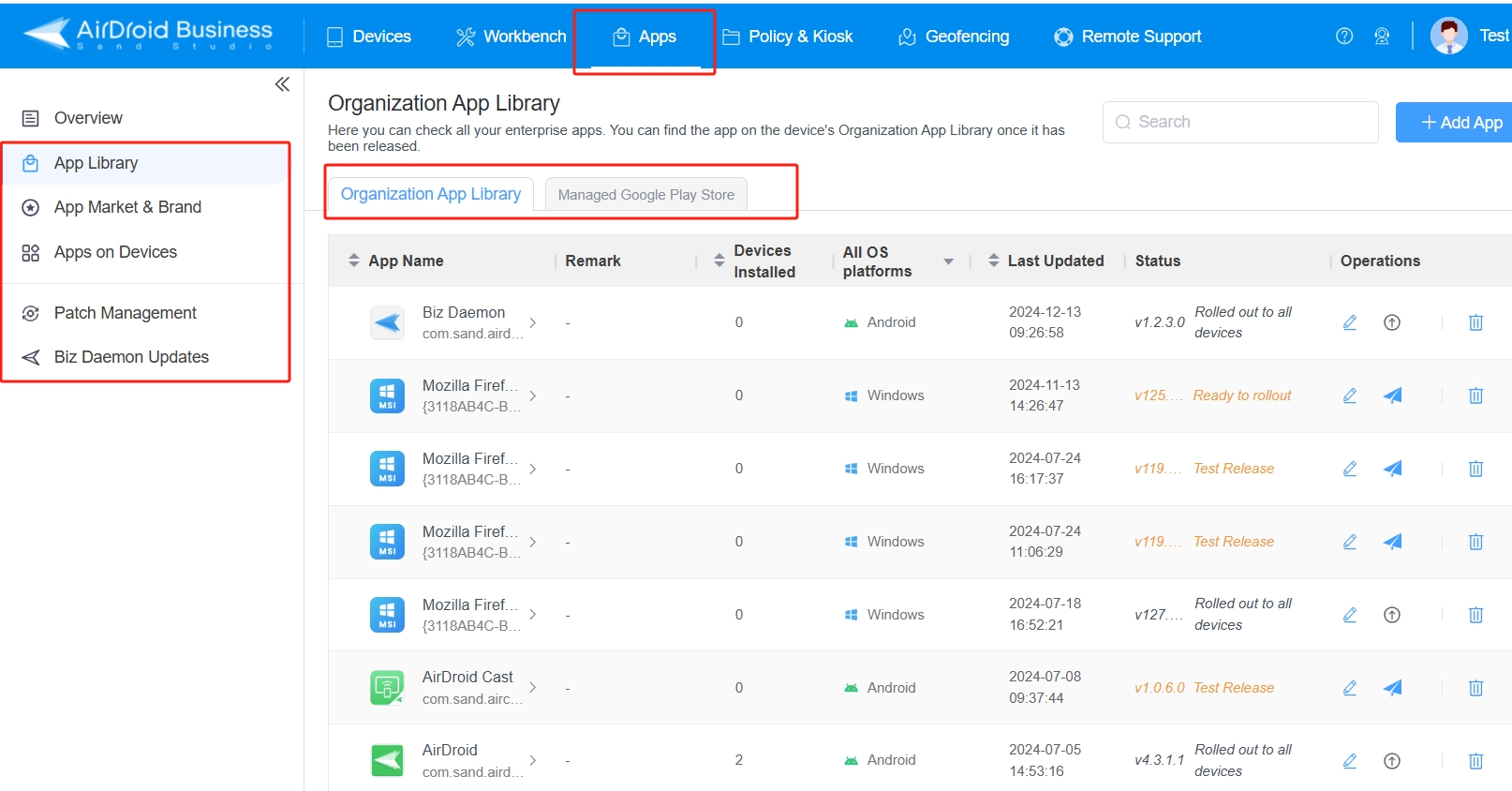Open the Policy & Kiosk menu
Viewport: 1512px width, 791px height.
[x=788, y=37]
